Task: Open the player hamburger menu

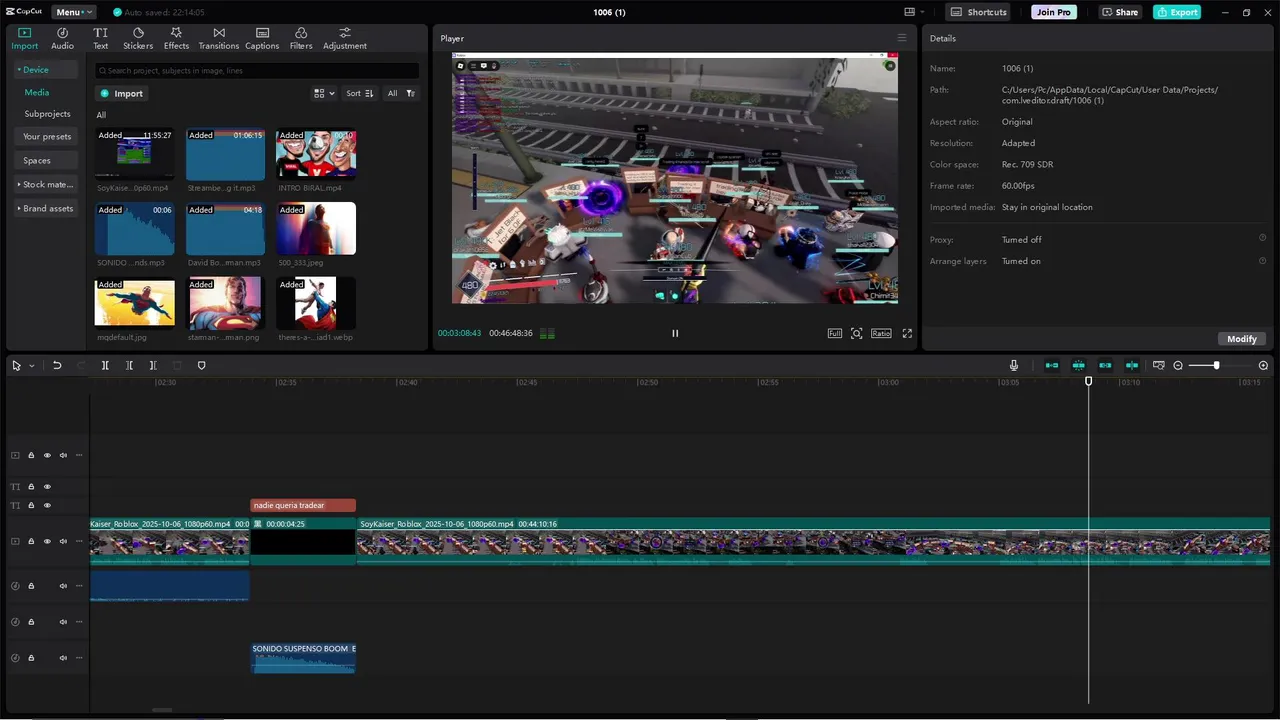Action: pos(901,38)
